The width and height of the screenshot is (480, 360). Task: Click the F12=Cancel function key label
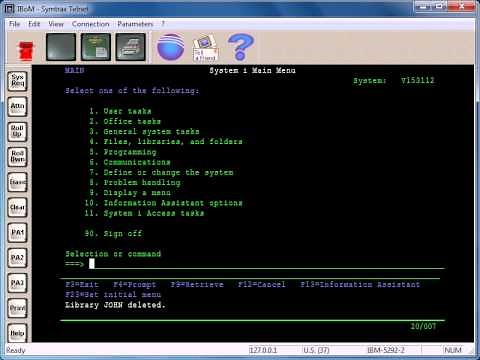[261, 285]
